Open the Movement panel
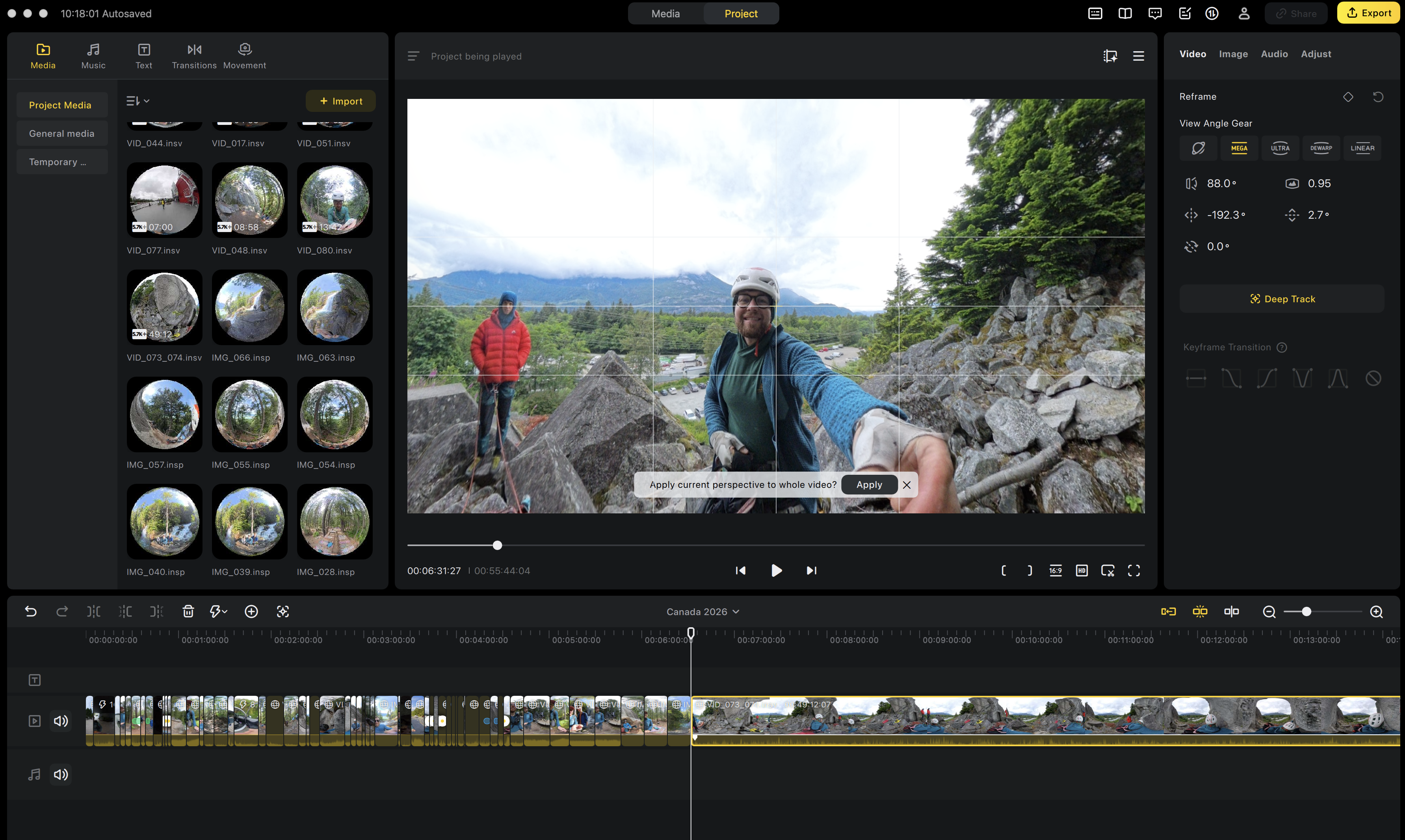Viewport: 1405px width, 840px height. tap(245, 56)
